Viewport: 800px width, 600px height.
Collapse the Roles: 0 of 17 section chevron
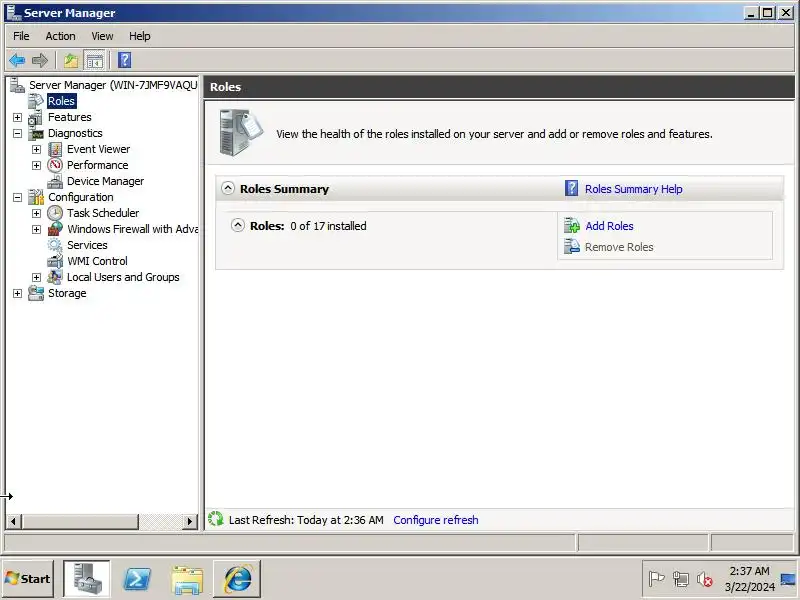tap(237, 225)
